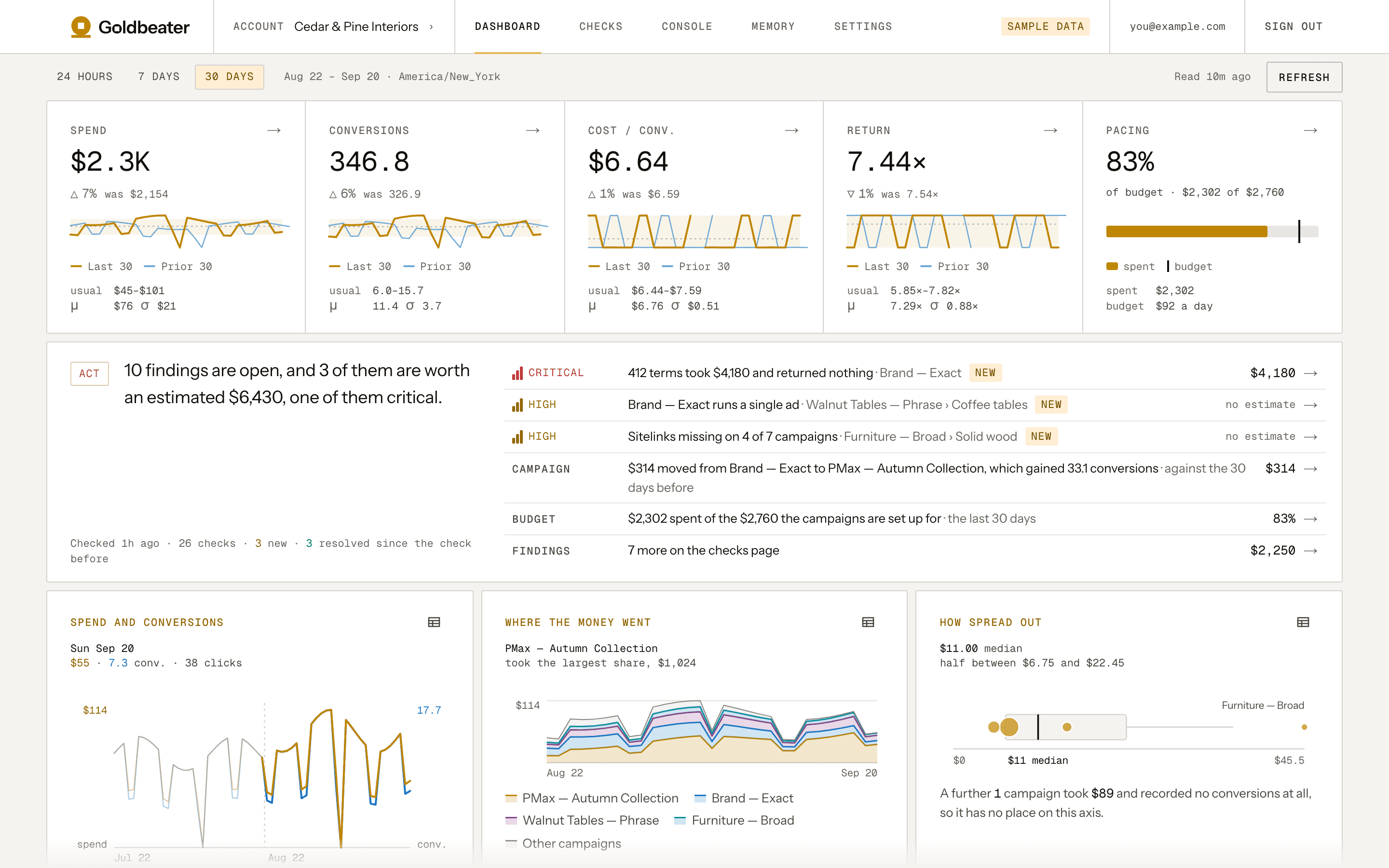Click 'Read 10m ago' status text

(1212, 77)
